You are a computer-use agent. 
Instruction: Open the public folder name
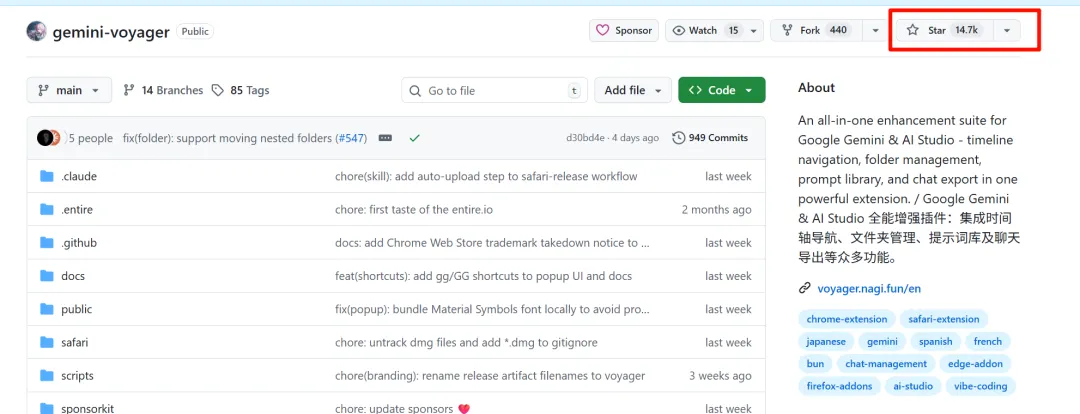click(76, 309)
